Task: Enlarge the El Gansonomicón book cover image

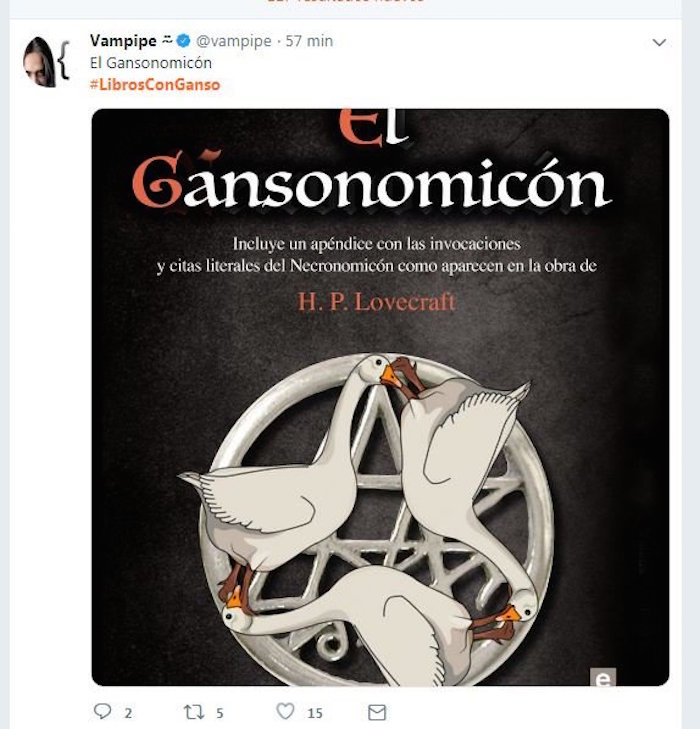Action: [x=380, y=397]
